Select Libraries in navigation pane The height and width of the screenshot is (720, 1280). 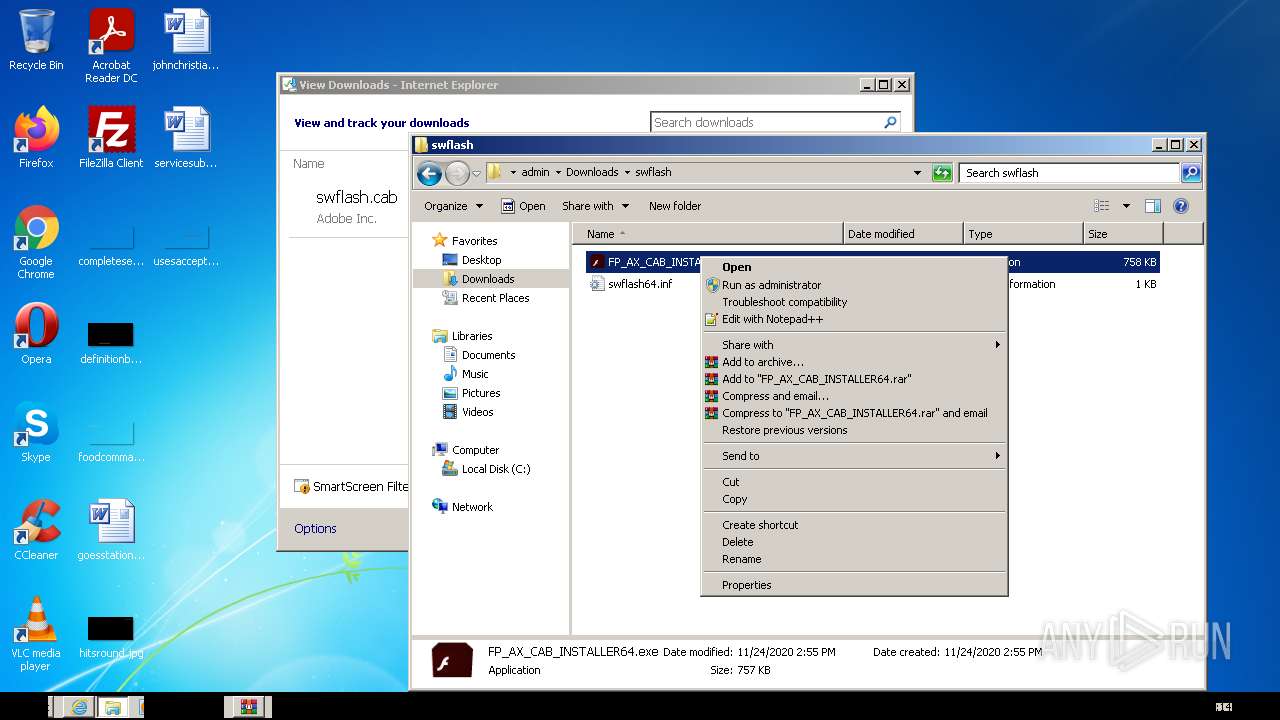462,336
